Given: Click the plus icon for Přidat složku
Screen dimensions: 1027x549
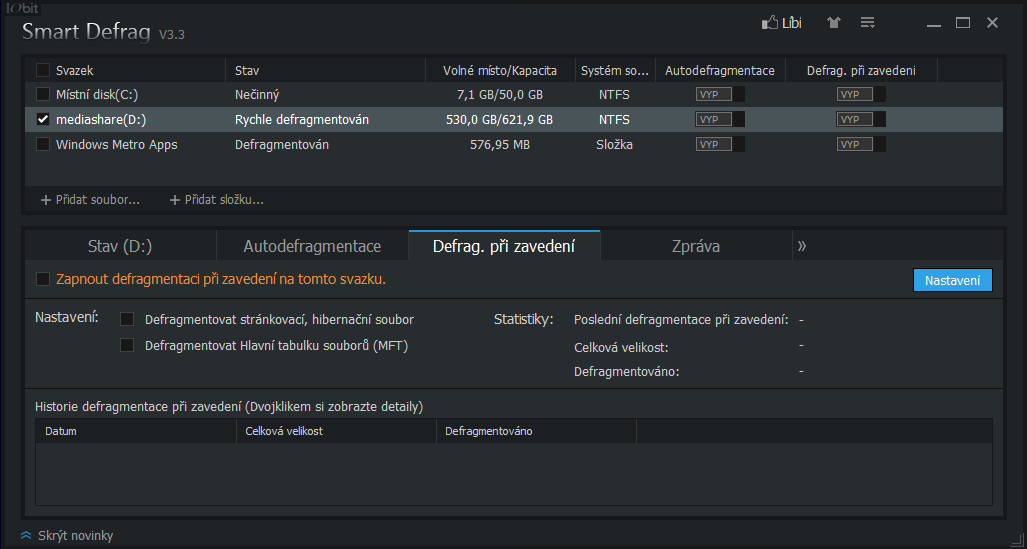Looking at the screenshot, I should (x=175, y=200).
